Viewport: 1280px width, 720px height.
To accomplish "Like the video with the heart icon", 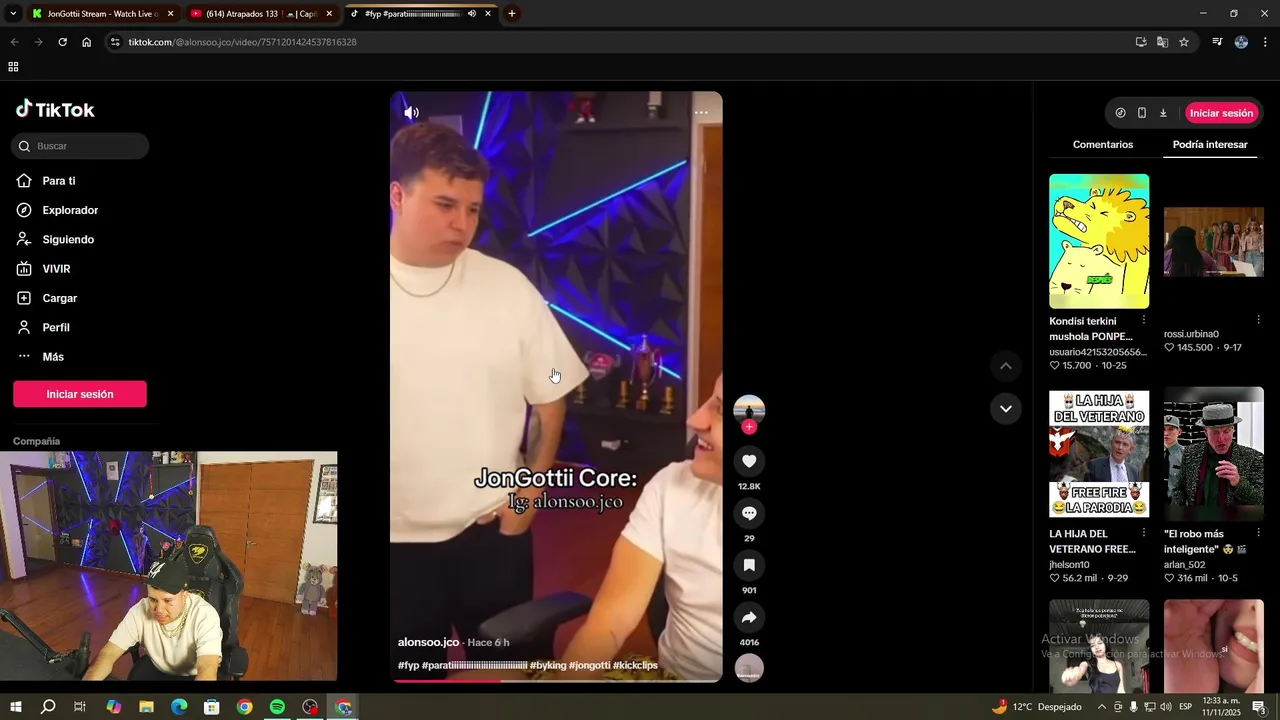I will [749, 461].
